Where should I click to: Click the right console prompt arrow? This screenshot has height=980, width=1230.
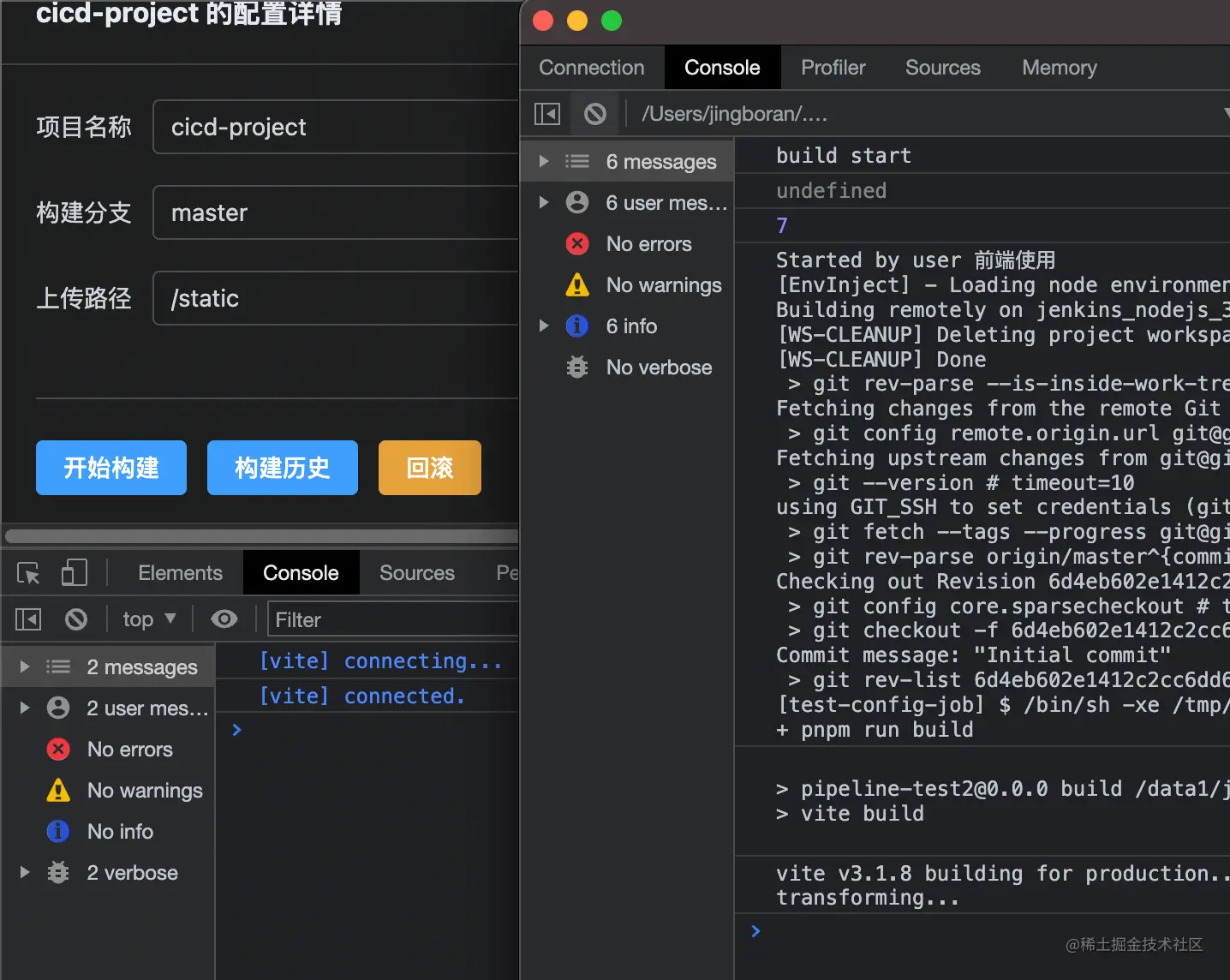pyautogui.click(x=755, y=931)
